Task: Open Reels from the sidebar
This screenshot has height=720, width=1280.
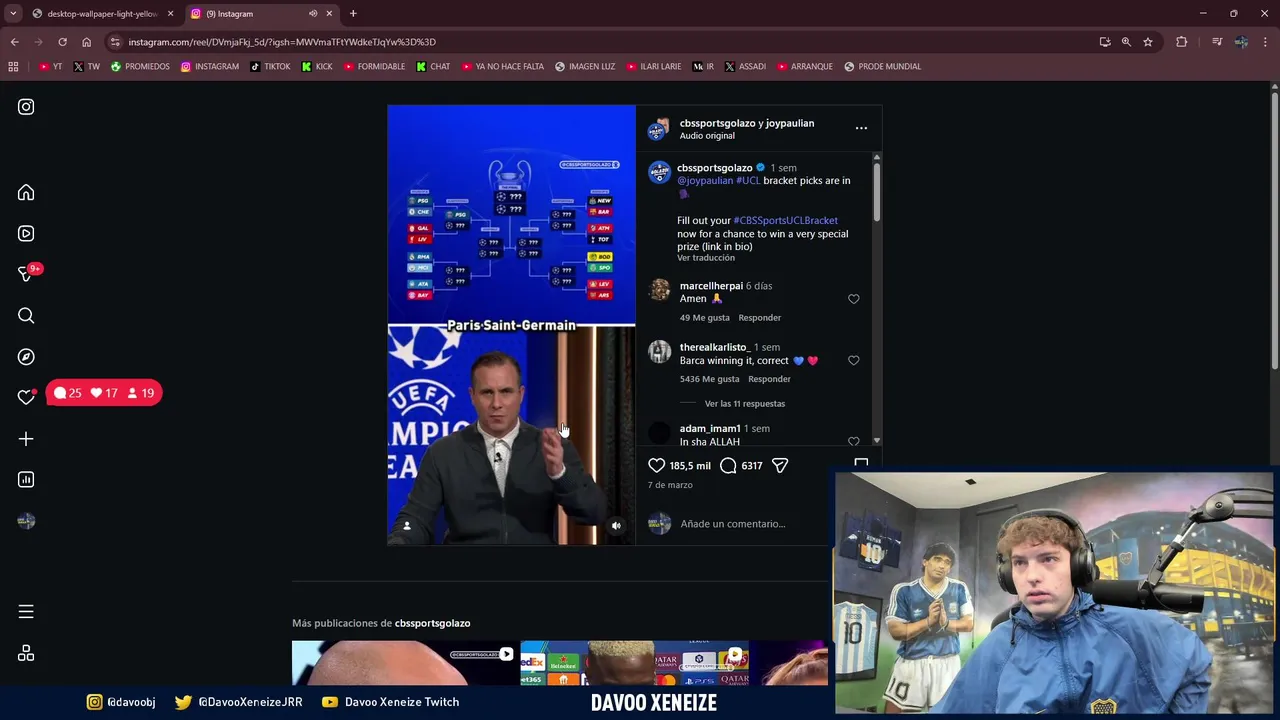Action: click(26, 233)
